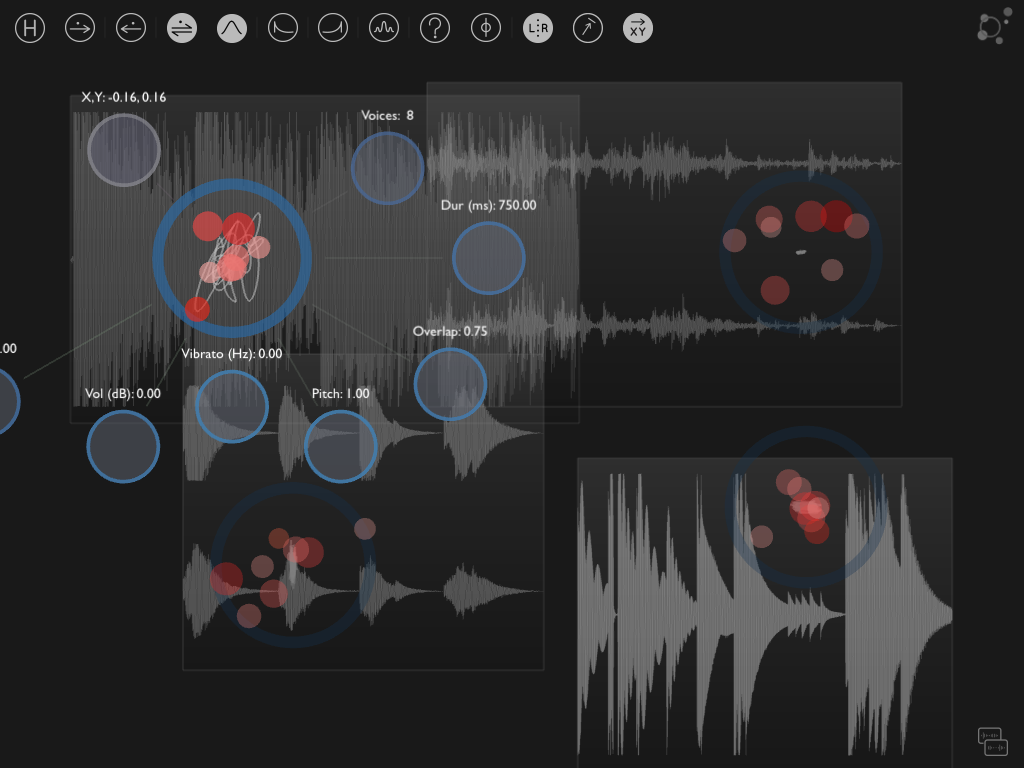Click the X,Y position parameter circle
The image size is (1024, 768).
(x=124, y=150)
